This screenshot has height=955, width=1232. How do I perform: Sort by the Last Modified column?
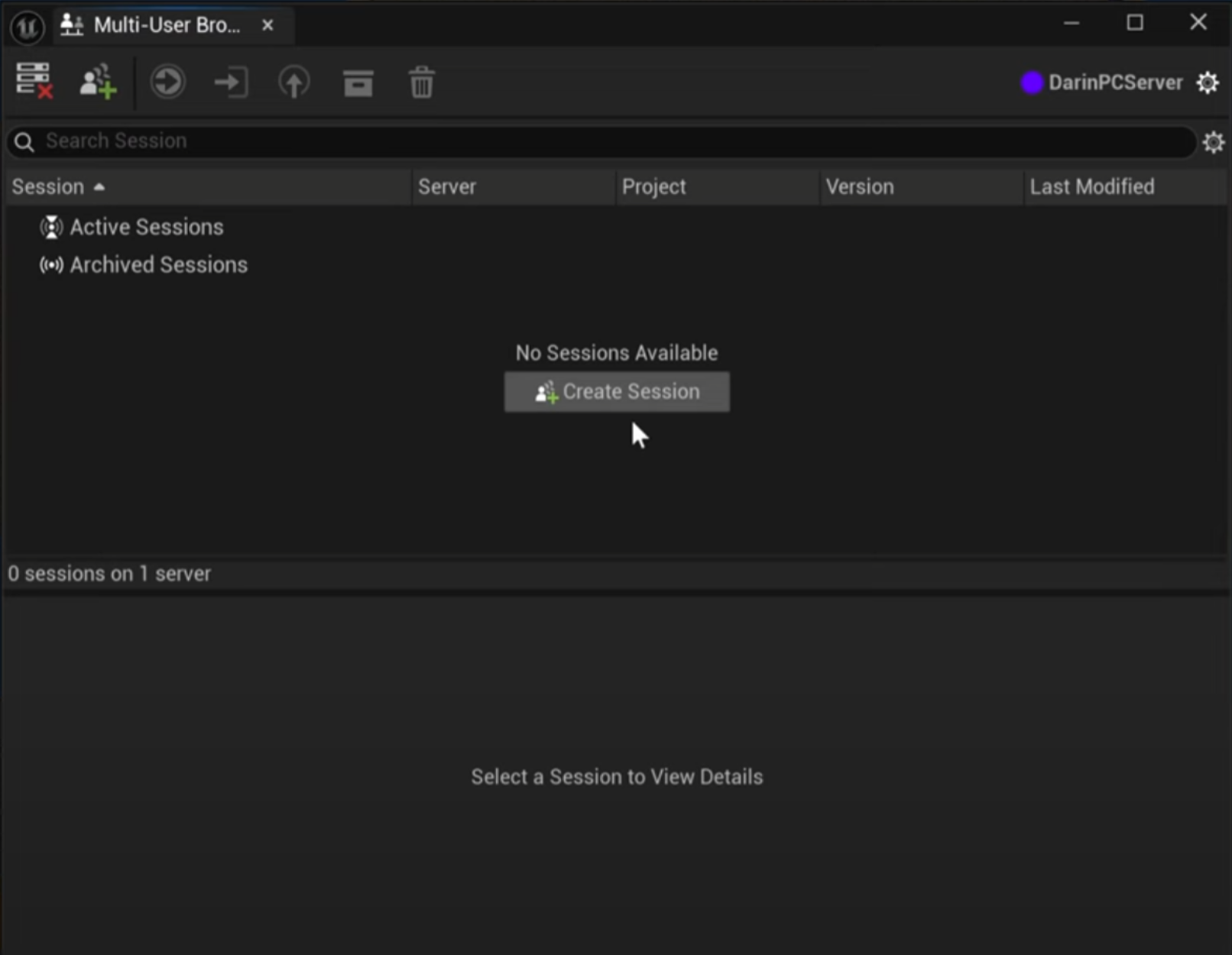tap(1125, 187)
